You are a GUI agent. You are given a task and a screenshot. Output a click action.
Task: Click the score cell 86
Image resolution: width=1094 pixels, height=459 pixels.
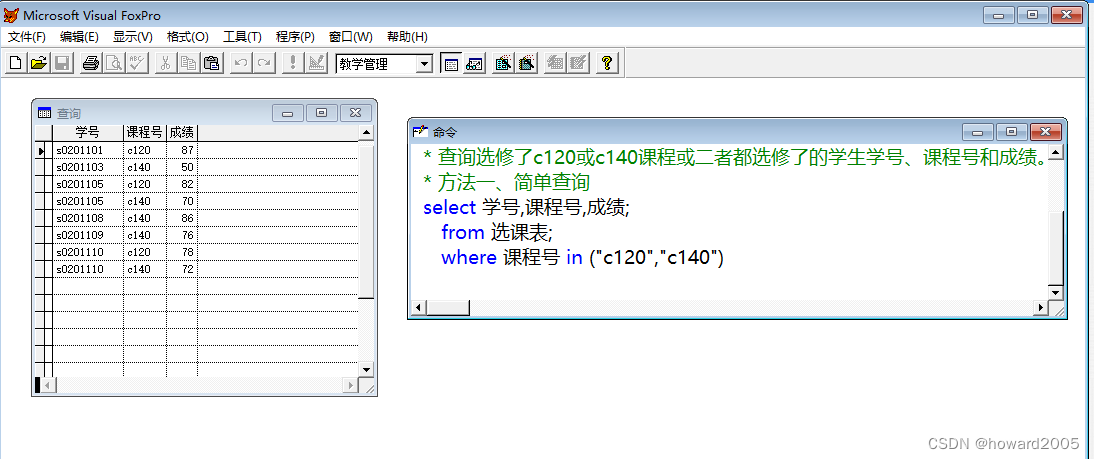click(x=182, y=218)
